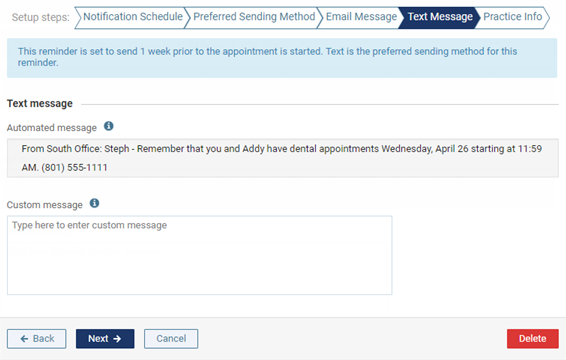The height and width of the screenshot is (360, 566).
Task: Click the blue reminder information banner
Action: click(282, 58)
